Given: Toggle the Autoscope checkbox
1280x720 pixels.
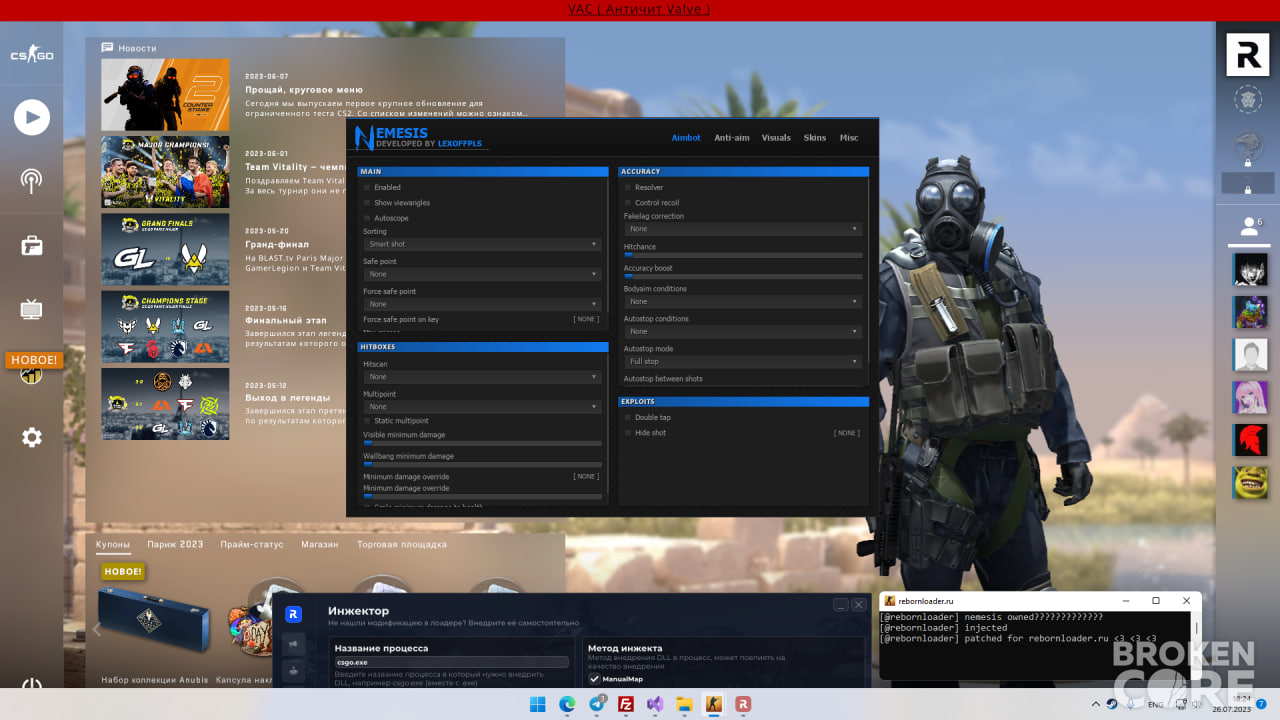Looking at the screenshot, I should (368, 218).
